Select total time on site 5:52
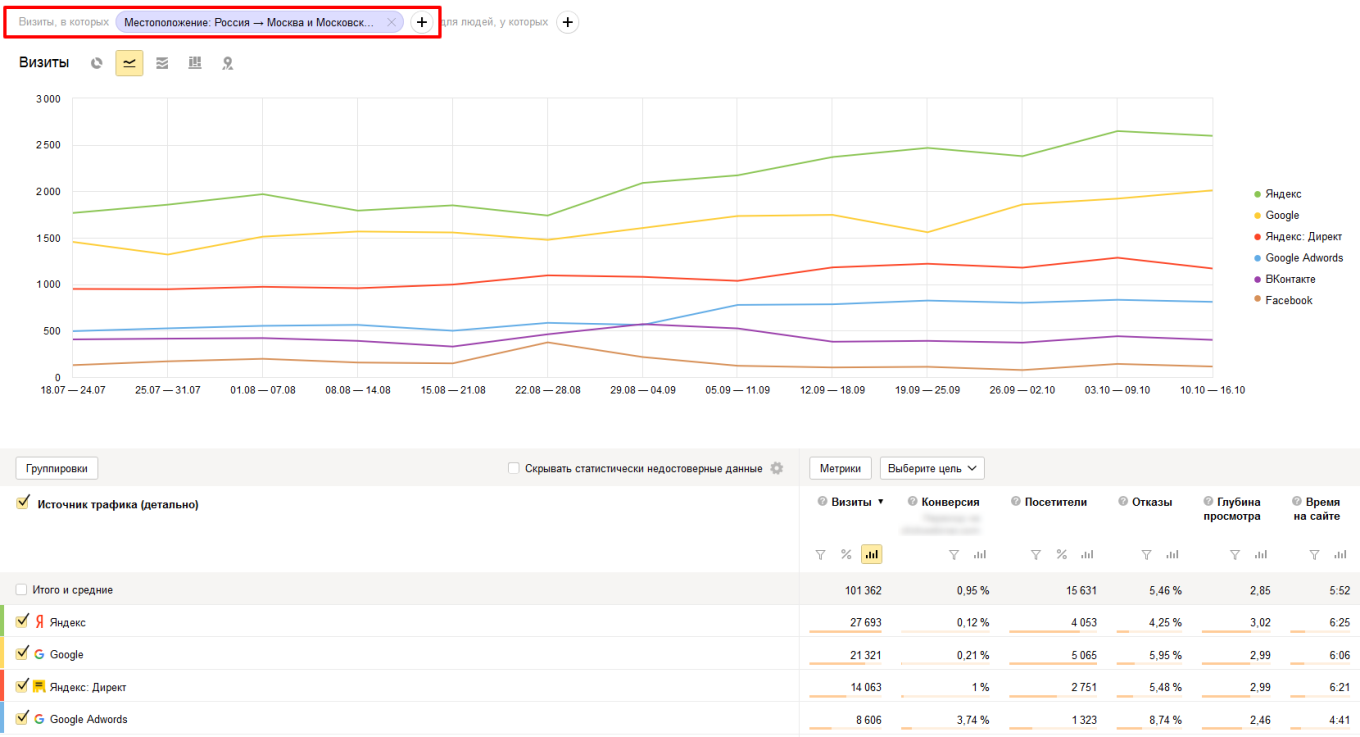 [x=1340, y=590]
